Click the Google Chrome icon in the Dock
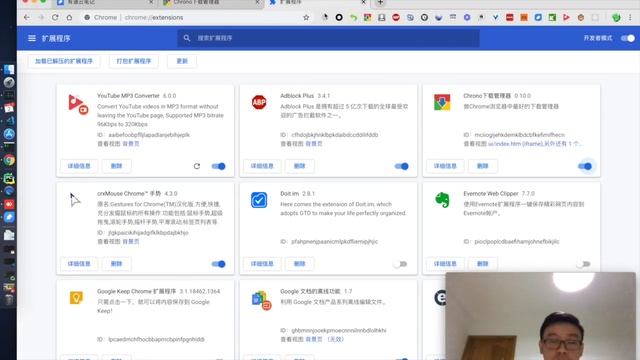Screen dimensions: 640x360 pos(9,160)
